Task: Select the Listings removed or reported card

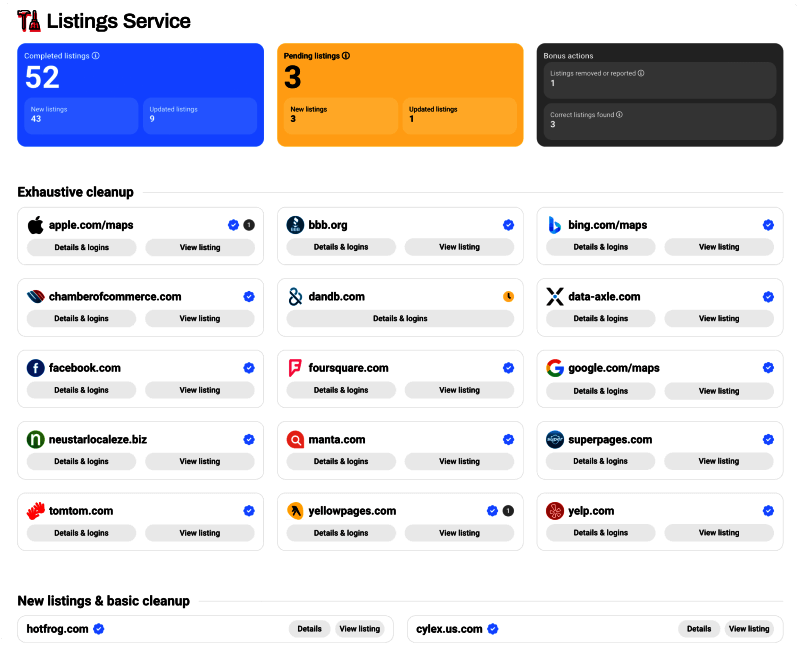Action: point(656,79)
